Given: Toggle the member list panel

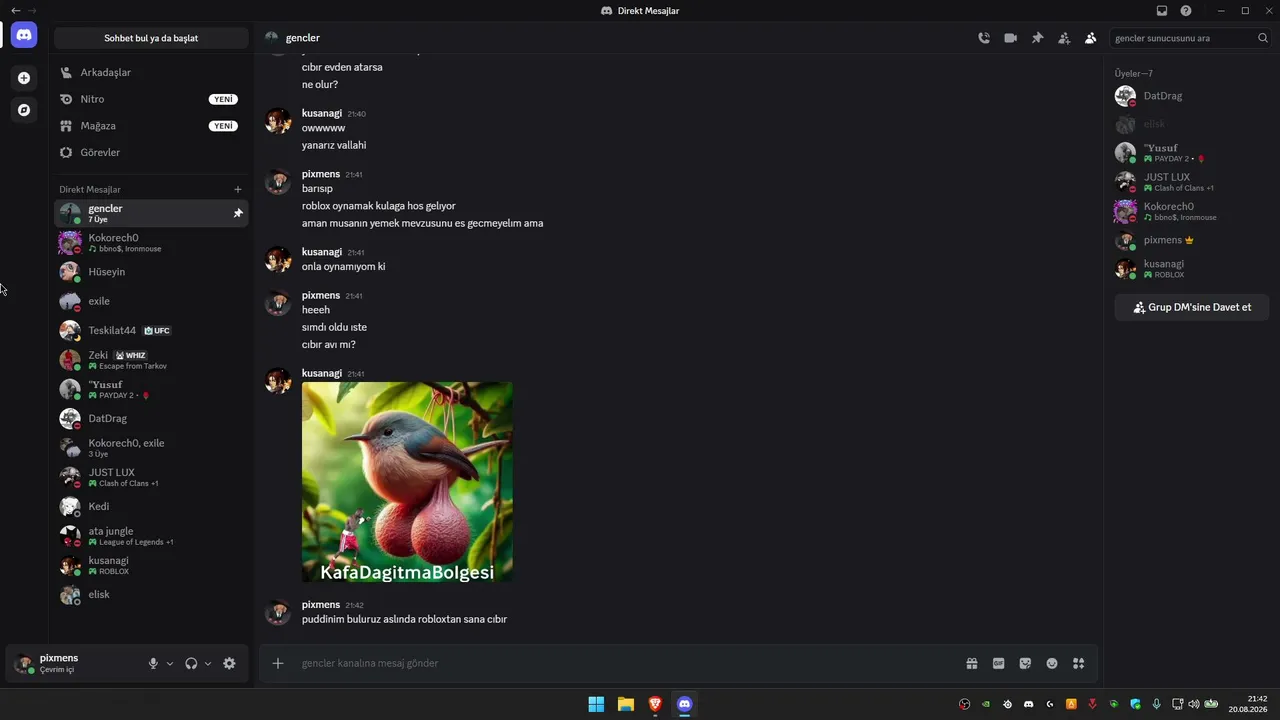Looking at the screenshot, I should tap(1091, 38).
